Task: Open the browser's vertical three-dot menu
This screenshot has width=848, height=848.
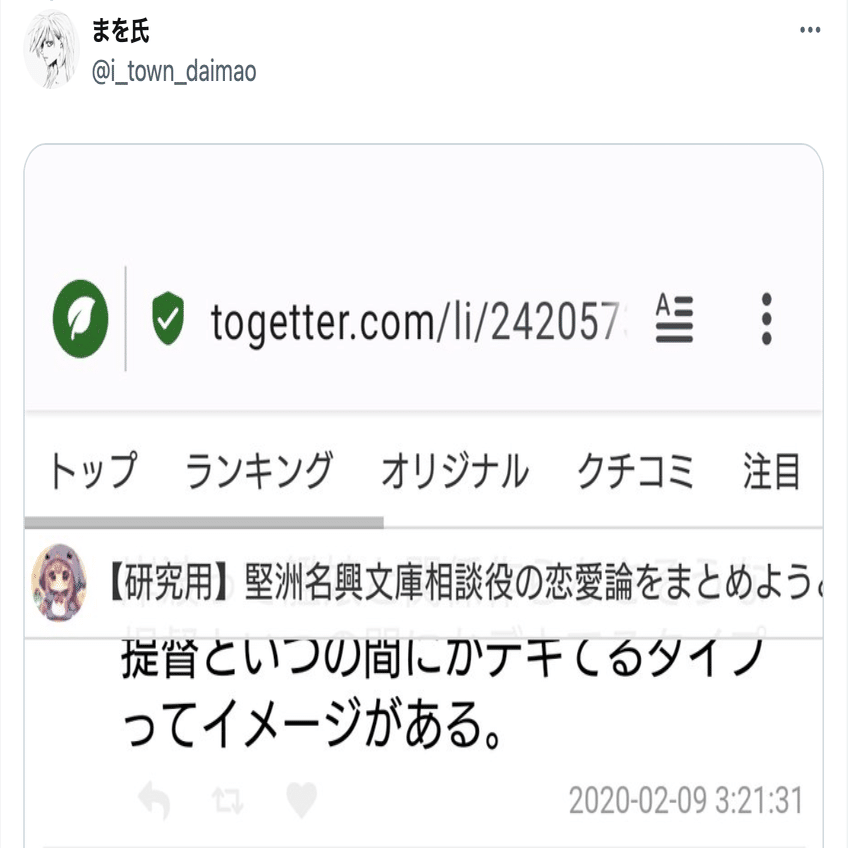Action: point(766,319)
